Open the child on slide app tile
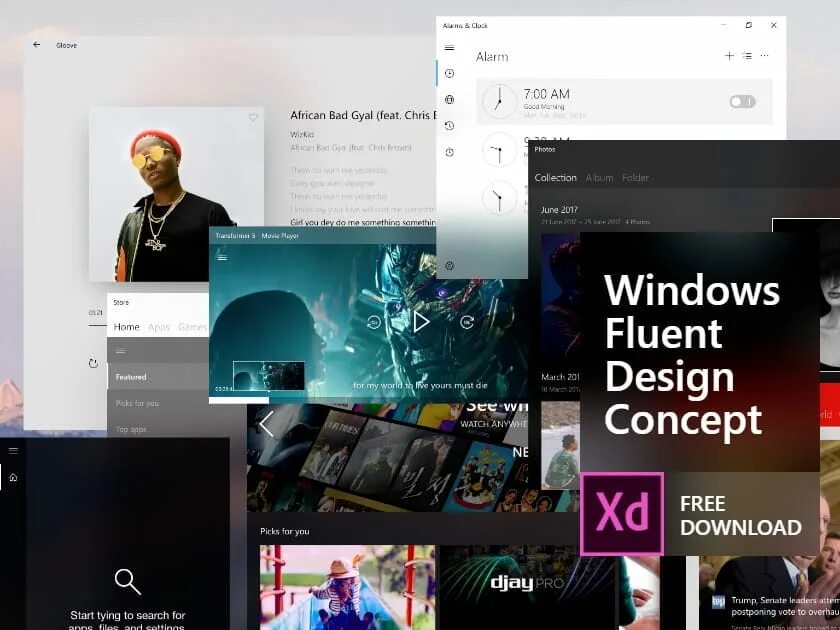840x630 pixels. click(348, 587)
